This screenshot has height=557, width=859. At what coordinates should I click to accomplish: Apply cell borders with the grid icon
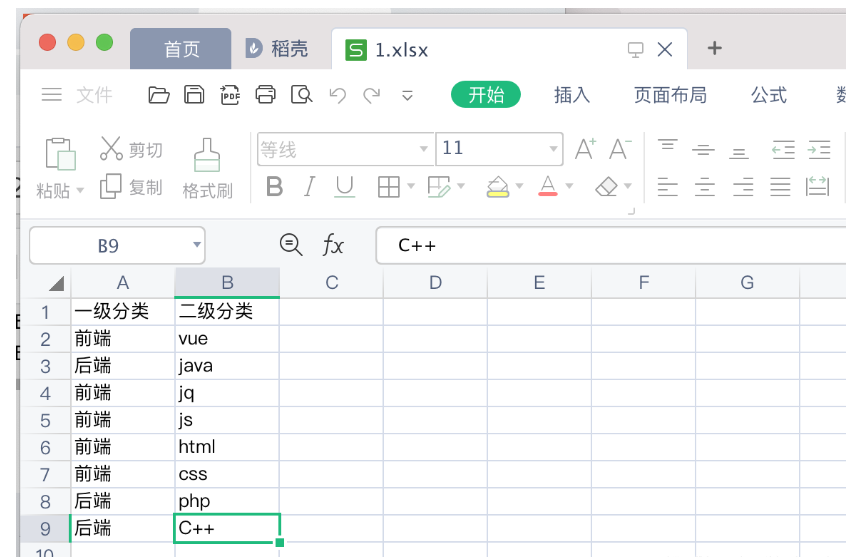(x=388, y=187)
